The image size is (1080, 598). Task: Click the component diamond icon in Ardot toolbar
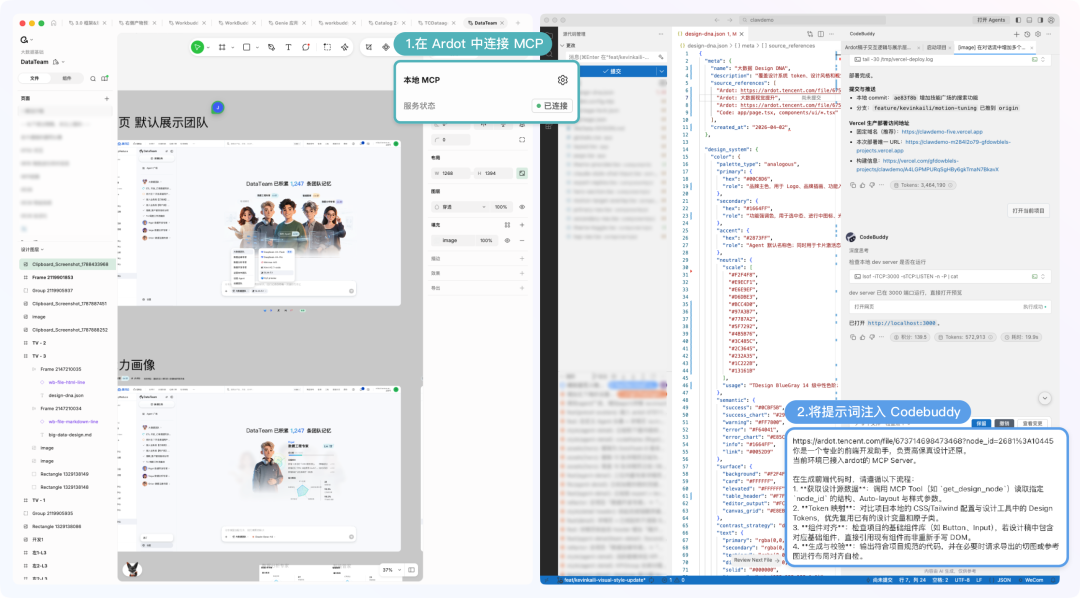(x=386, y=47)
